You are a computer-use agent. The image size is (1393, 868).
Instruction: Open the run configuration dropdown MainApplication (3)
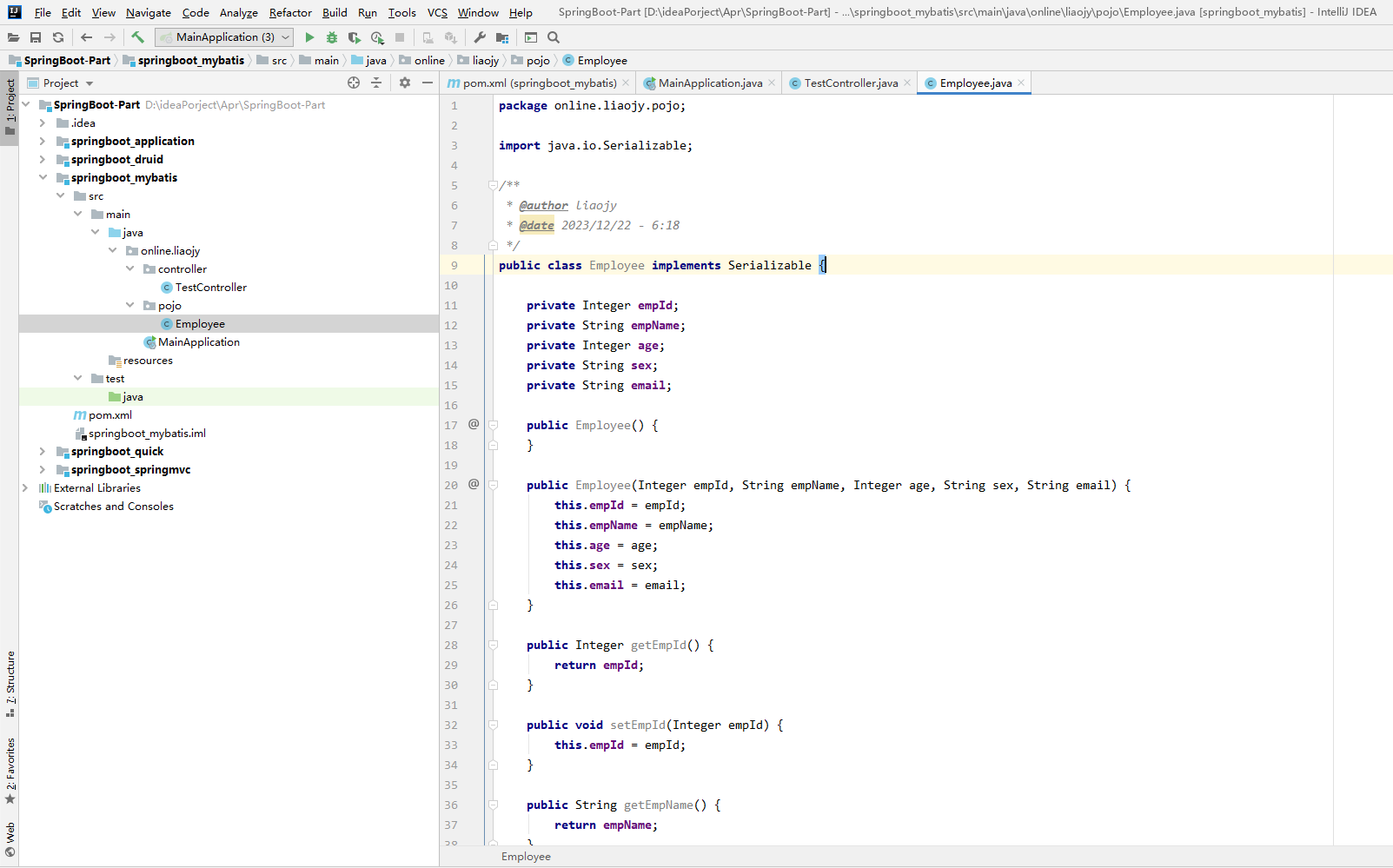[224, 37]
